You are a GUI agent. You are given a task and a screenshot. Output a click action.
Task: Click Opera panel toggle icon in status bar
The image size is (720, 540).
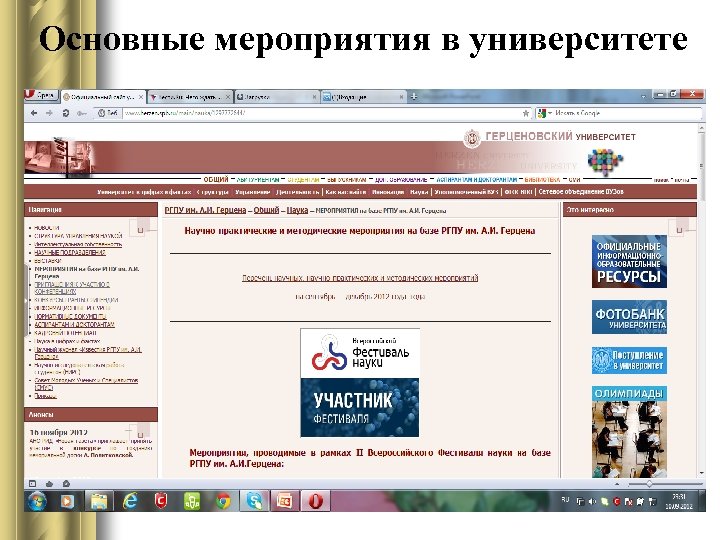pyautogui.click(x=32, y=484)
